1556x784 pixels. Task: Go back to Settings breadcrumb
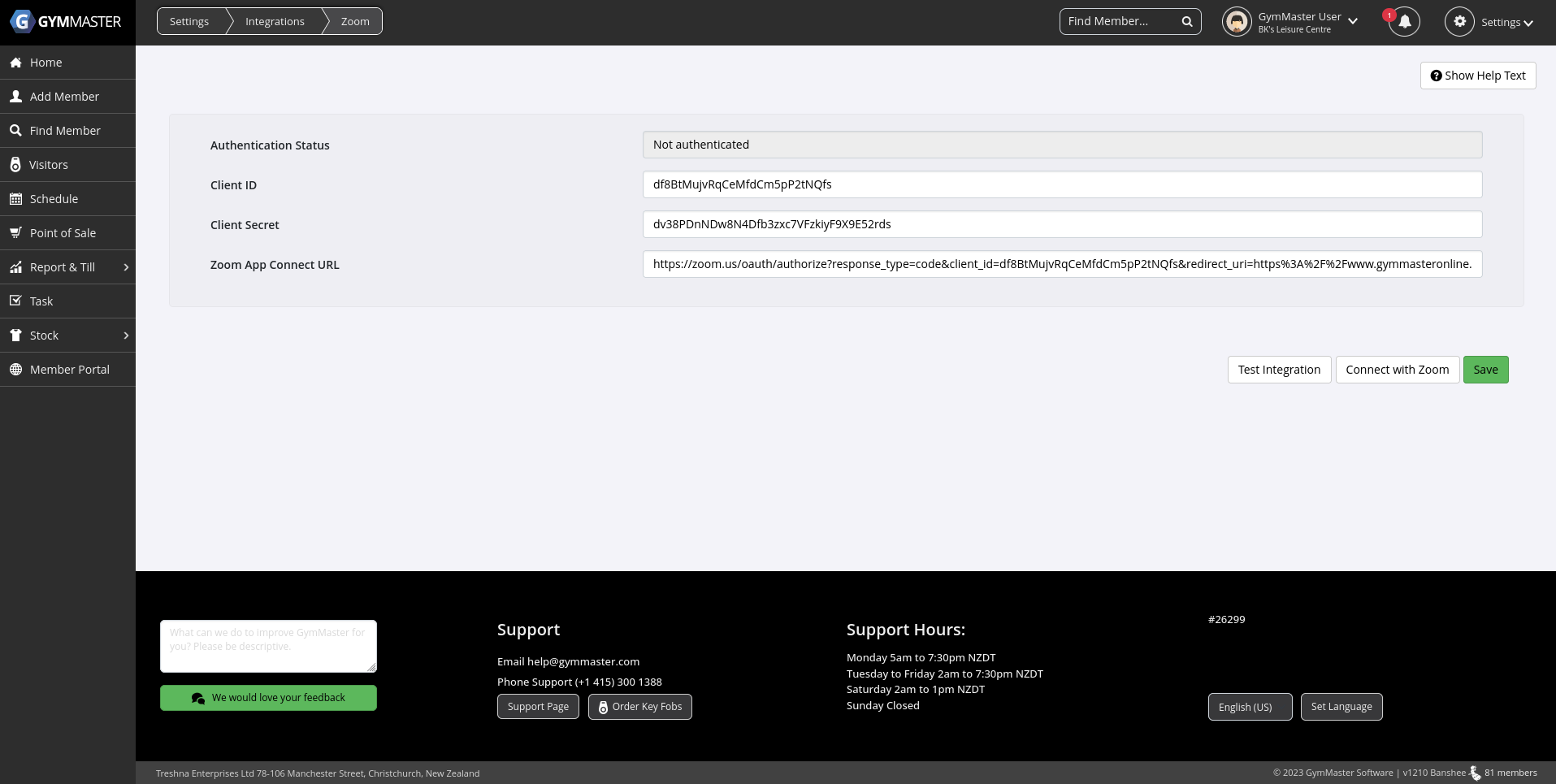pos(189,22)
